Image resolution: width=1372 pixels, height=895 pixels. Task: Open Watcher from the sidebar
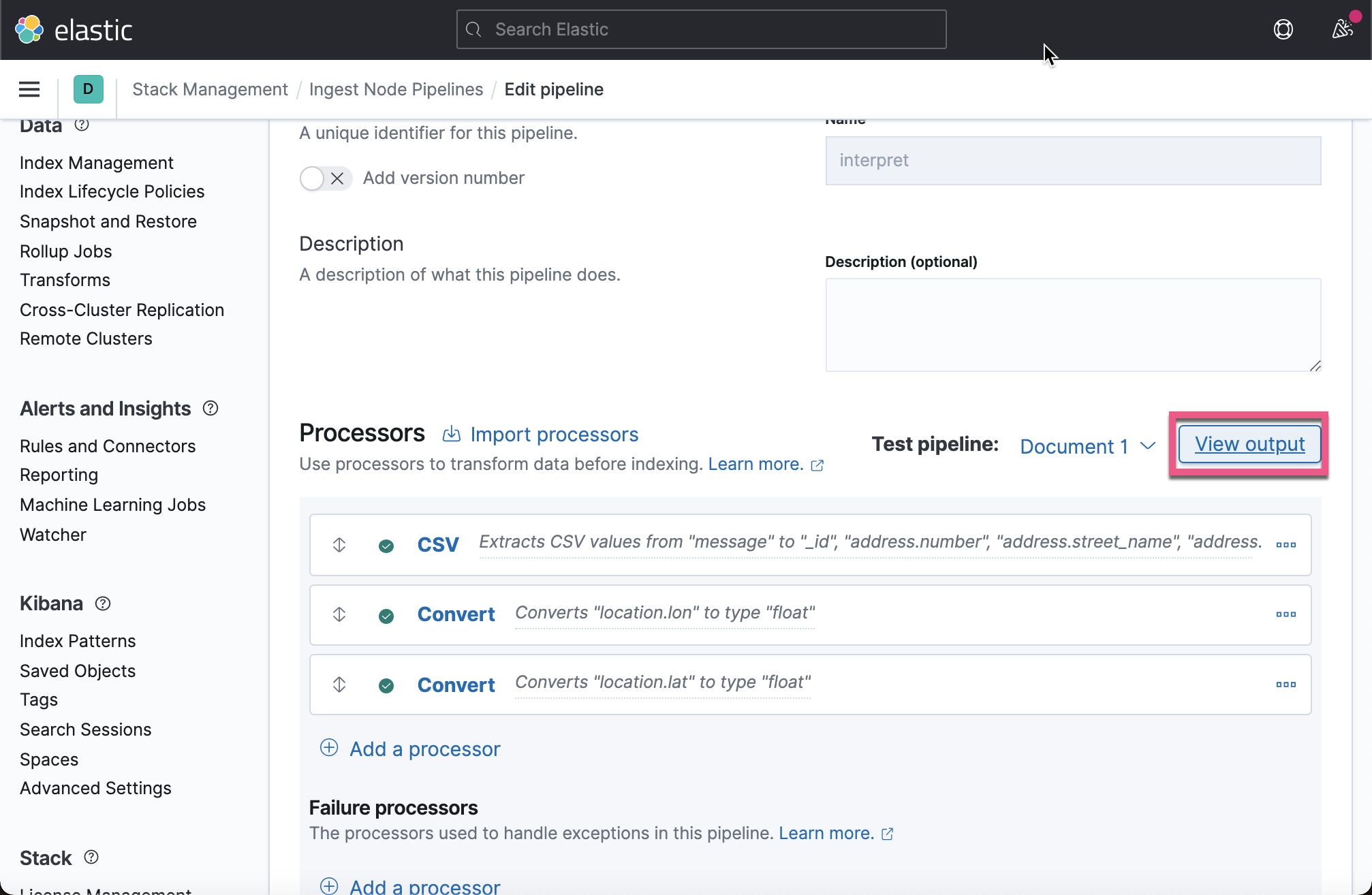[52, 535]
